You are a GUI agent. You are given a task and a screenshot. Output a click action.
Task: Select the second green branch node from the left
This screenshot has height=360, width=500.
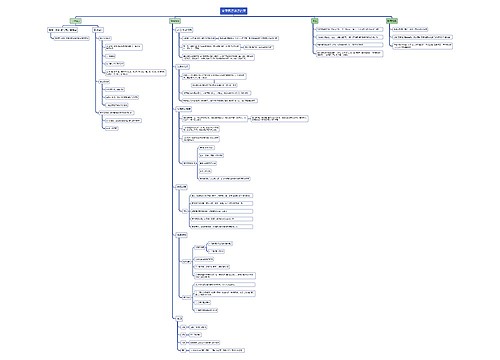pyautogui.click(x=175, y=21)
